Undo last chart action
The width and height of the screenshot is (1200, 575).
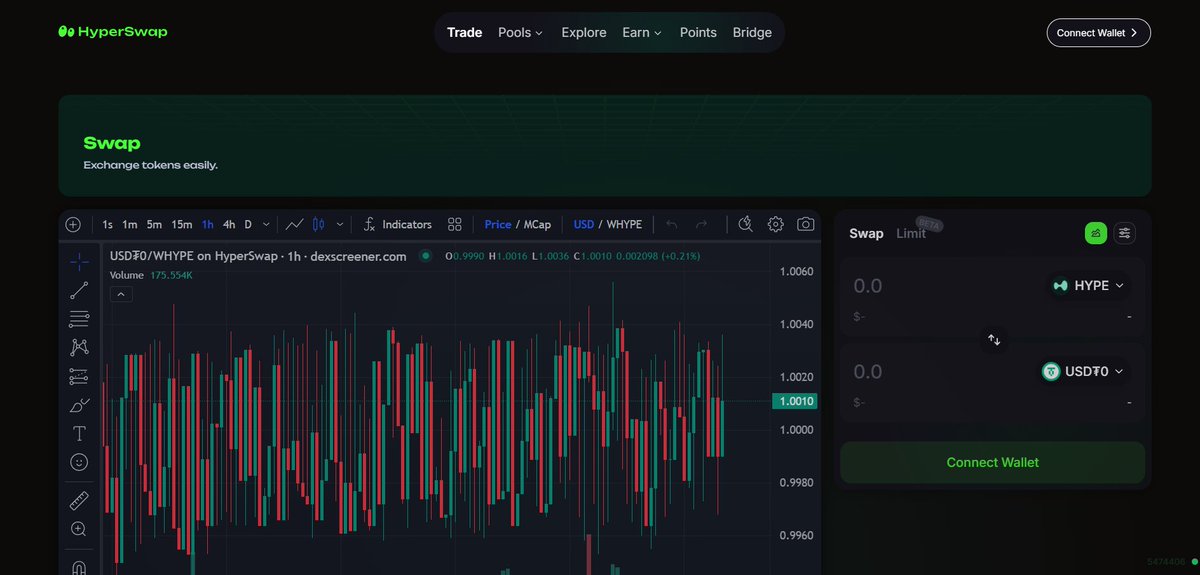click(x=672, y=224)
